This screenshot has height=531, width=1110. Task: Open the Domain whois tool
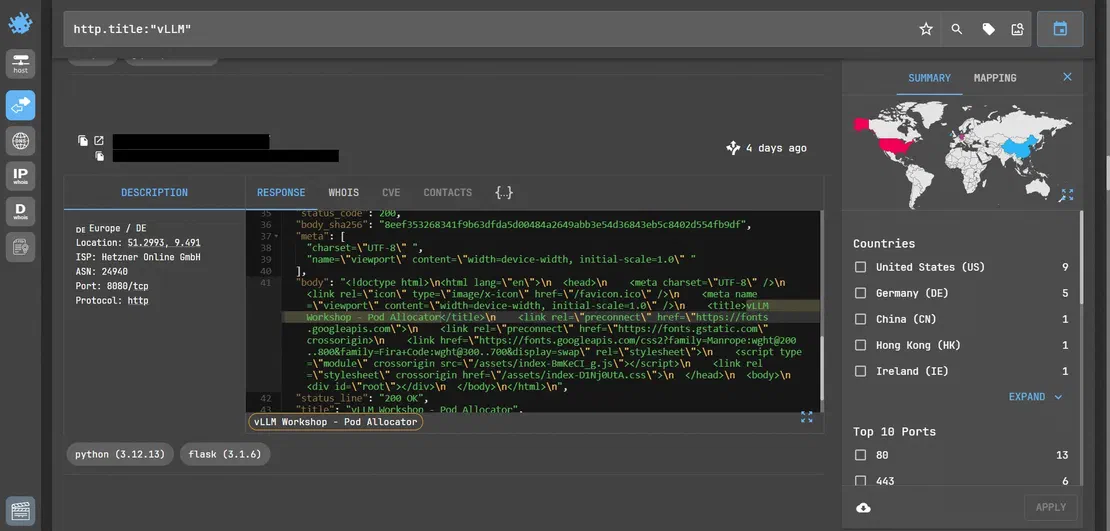[21, 212]
